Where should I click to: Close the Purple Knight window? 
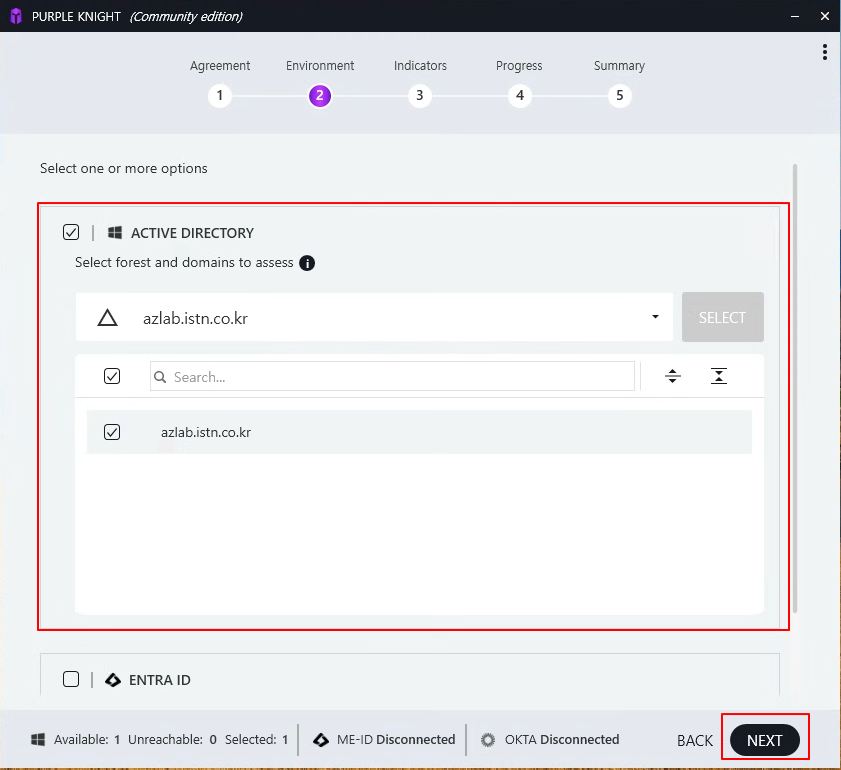[x=825, y=16]
